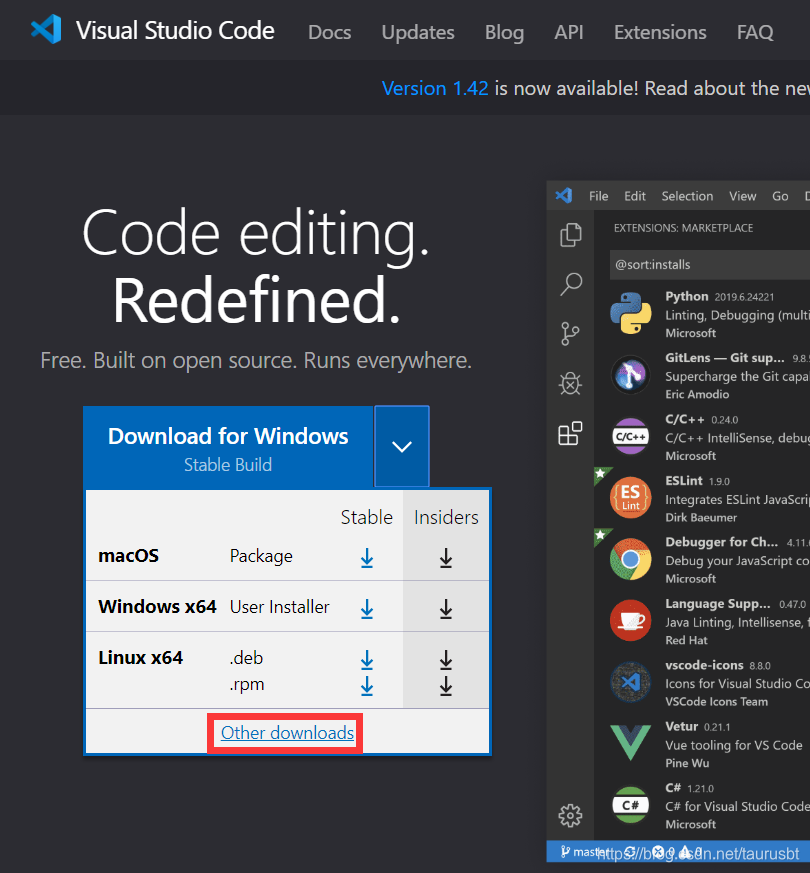810x873 pixels.
Task: Click the ESLint extension icon
Action: (631, 498)
